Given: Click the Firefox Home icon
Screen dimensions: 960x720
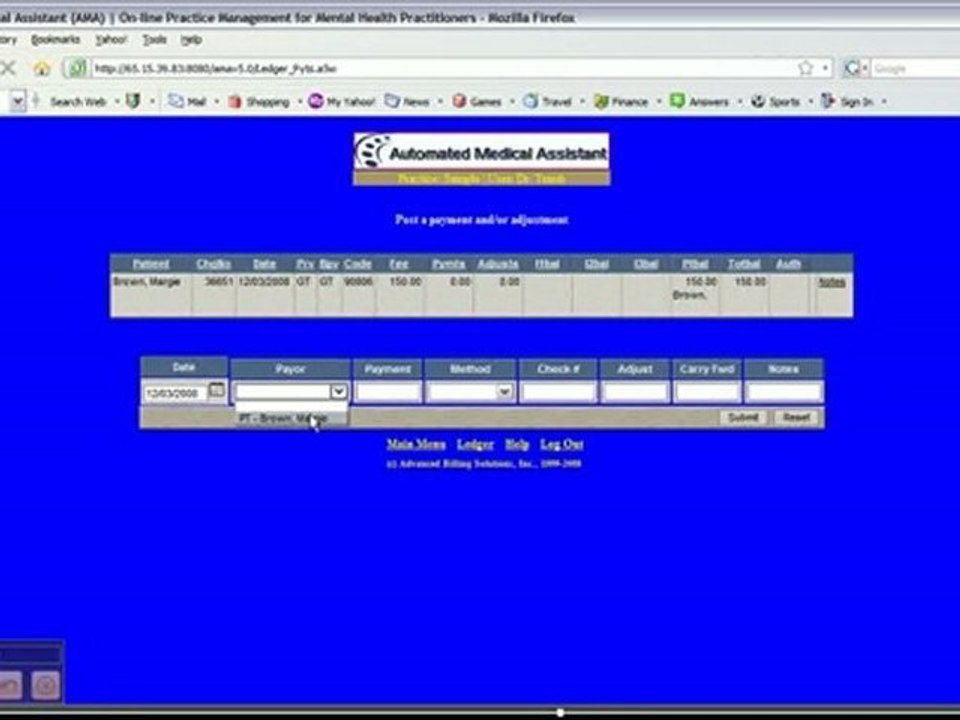Looking at the screenshot, I should (x=42, y=68).
